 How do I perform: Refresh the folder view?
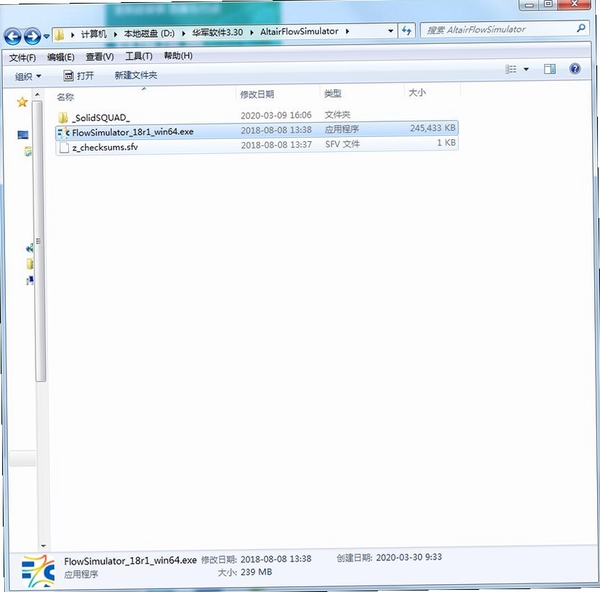(406, 30)
